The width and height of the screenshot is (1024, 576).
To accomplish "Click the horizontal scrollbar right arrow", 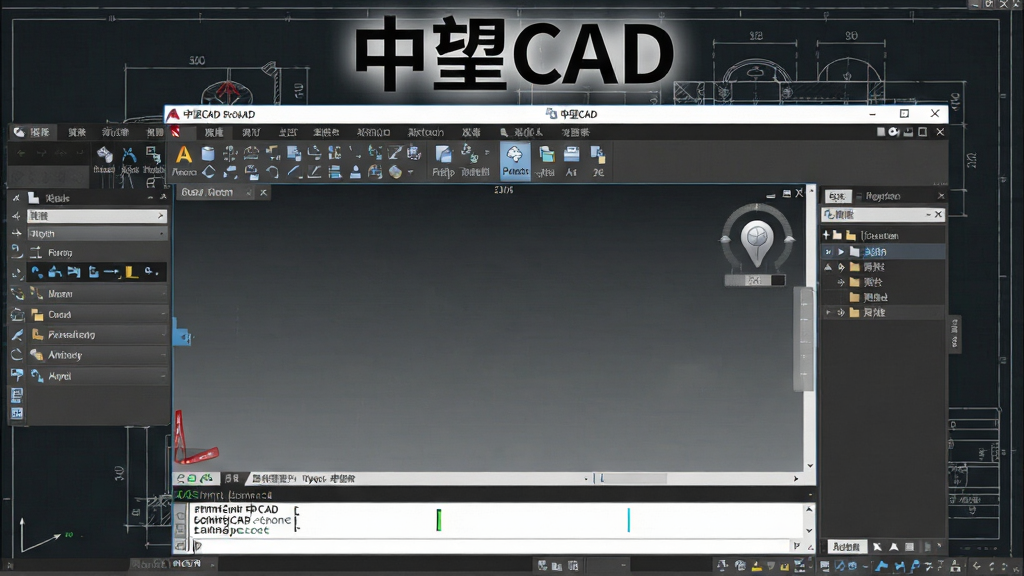I will [x=795, y=478].
